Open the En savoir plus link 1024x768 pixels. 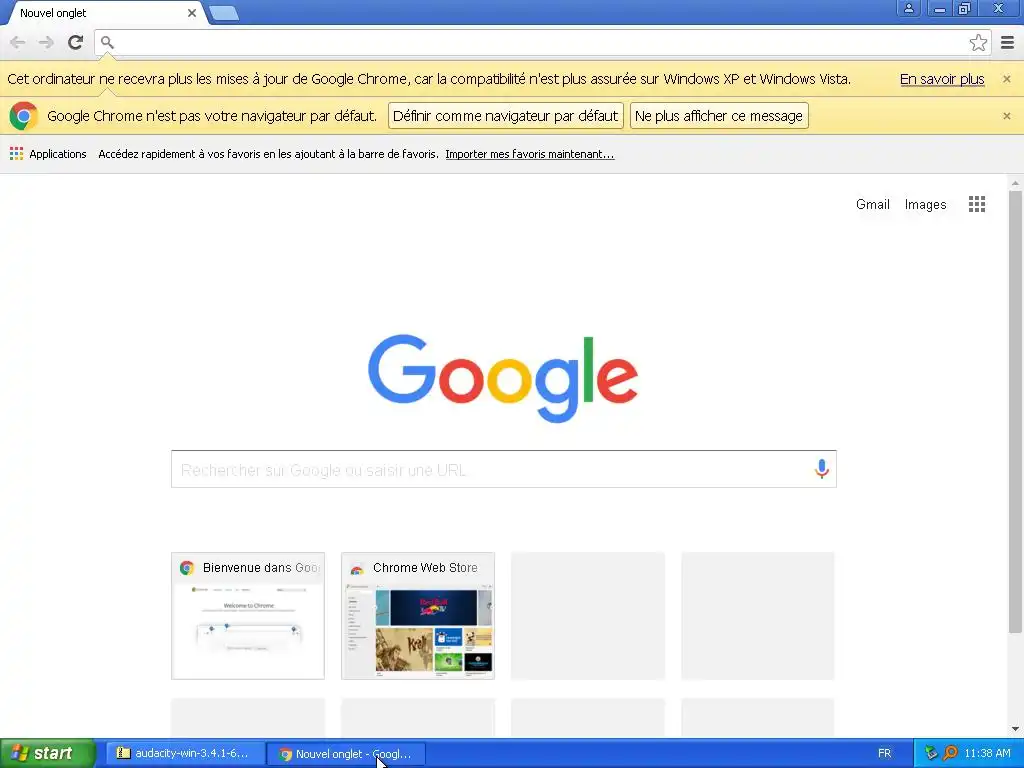[x=942, y=79]
